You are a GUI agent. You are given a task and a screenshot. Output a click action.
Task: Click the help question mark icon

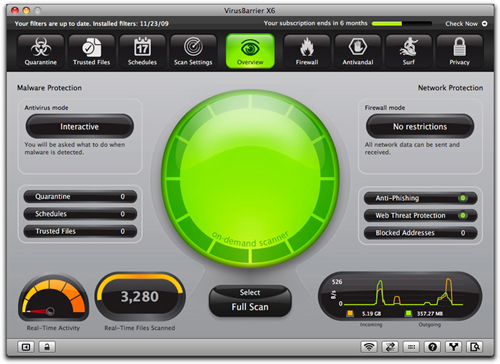point(432,347)
